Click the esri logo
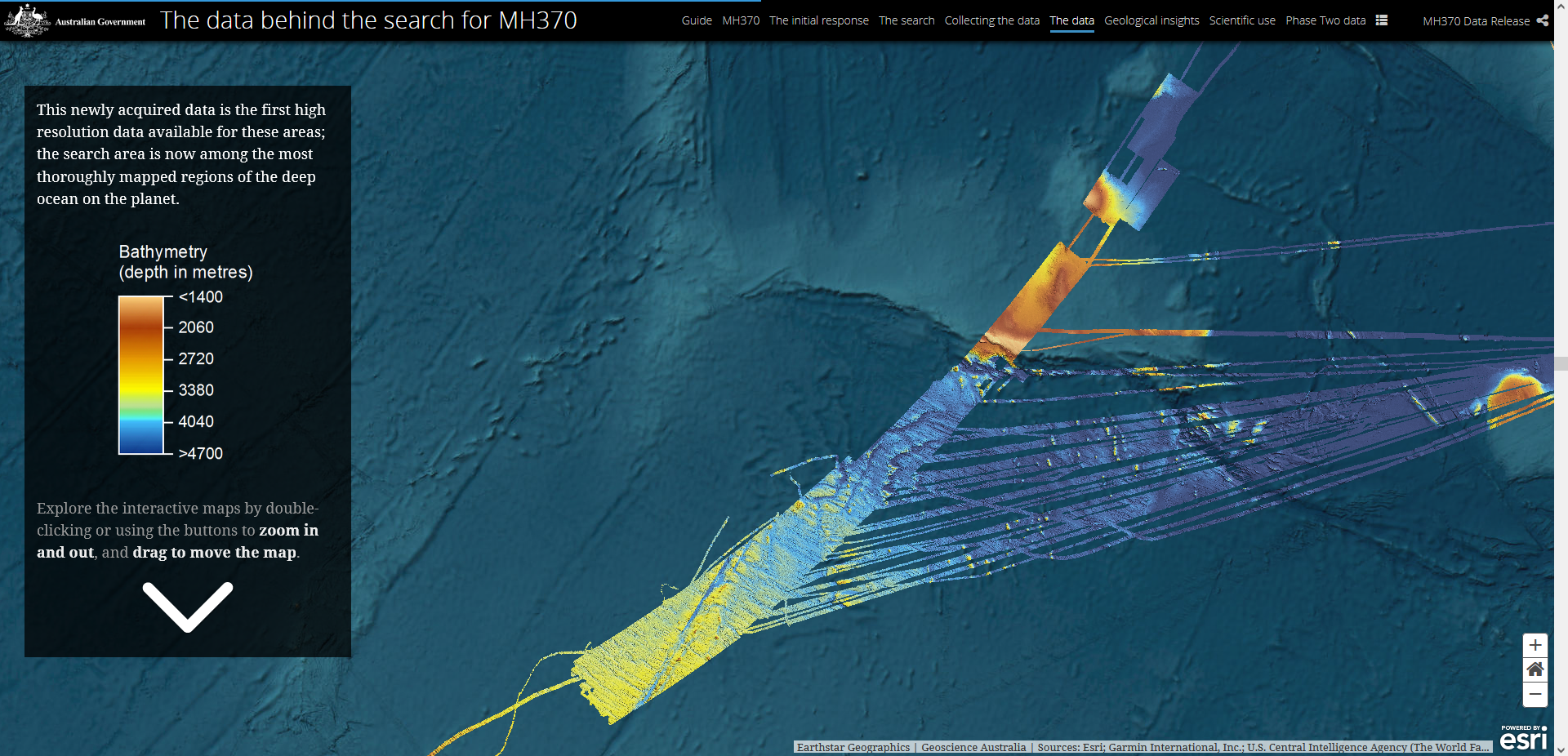The height and width of the screenshot is (756, 1568). coord(1524,739)
